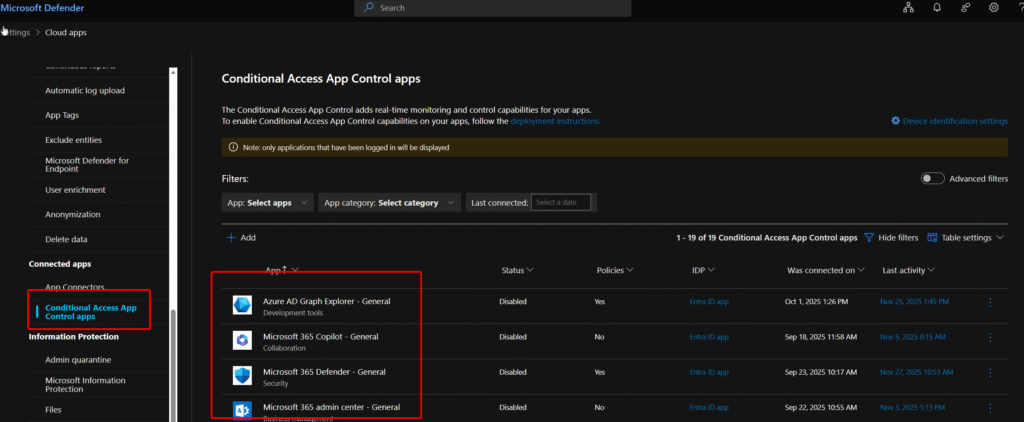Open more options for Microsoft 365 Copilot row

(x=991, y=337)
